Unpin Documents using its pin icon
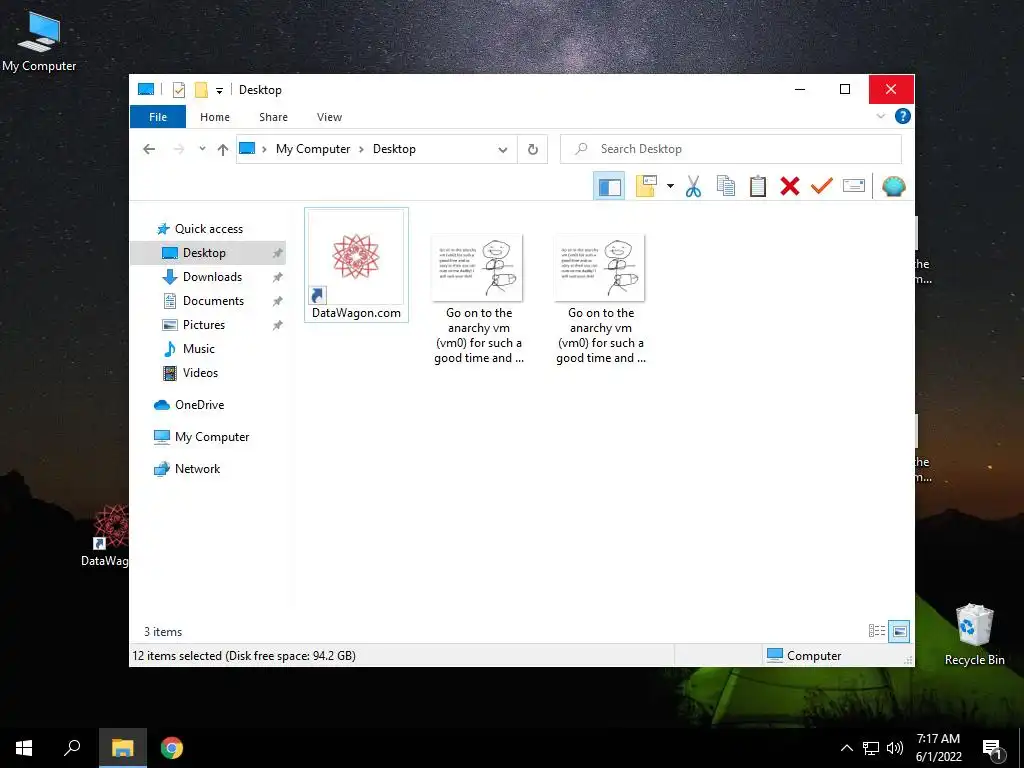 (x=277, y=301)
